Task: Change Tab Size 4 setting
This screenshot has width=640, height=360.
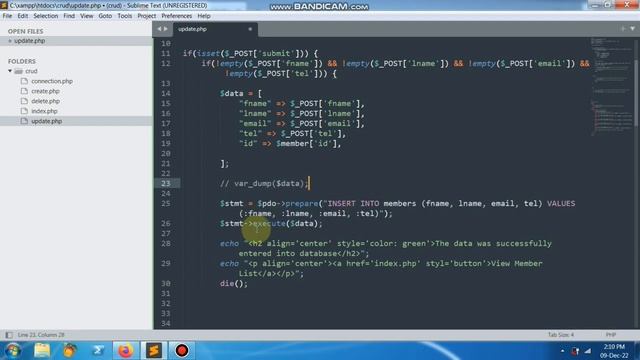Action: 560,335
